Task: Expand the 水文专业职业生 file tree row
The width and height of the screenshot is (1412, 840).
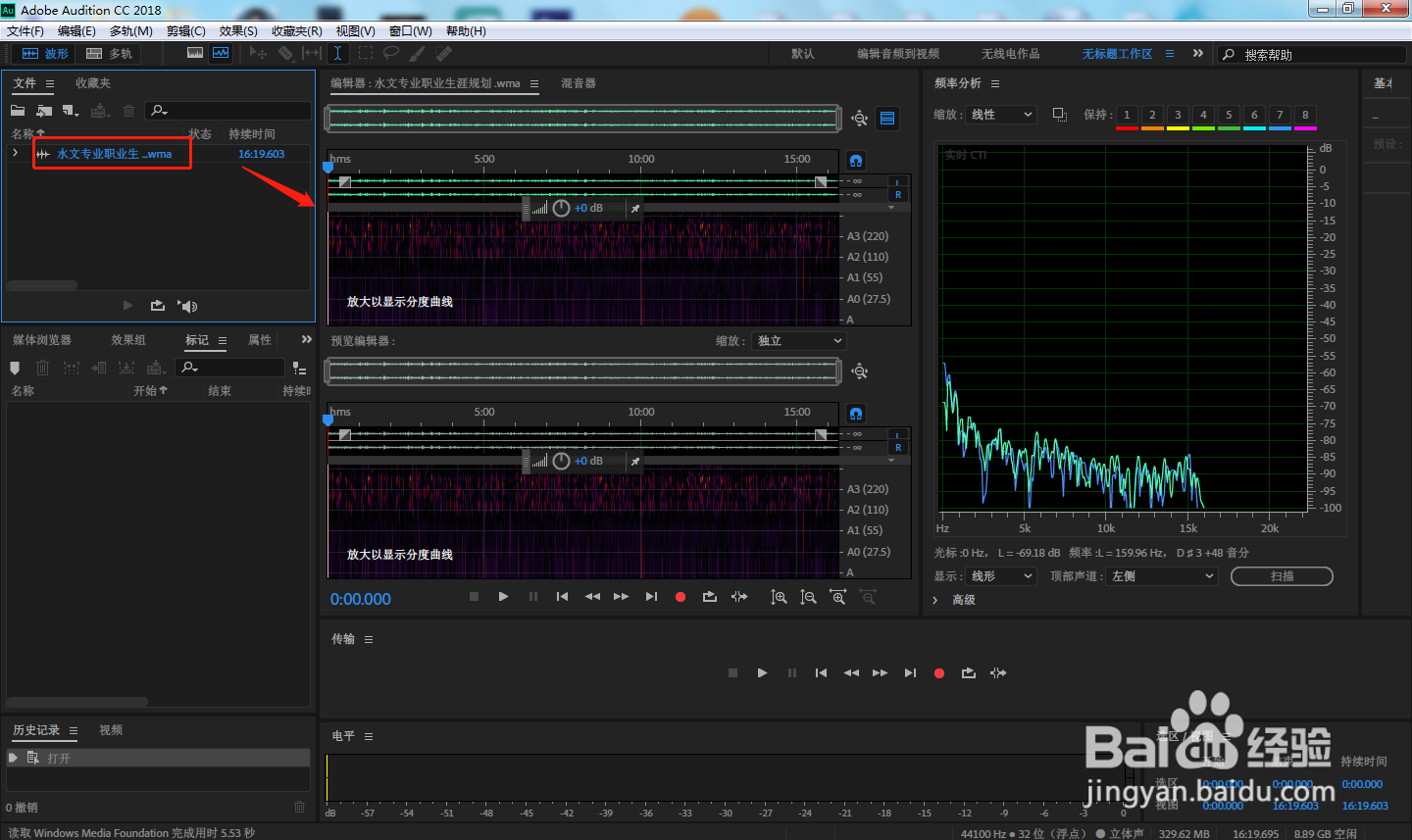Action: point(15,153)
